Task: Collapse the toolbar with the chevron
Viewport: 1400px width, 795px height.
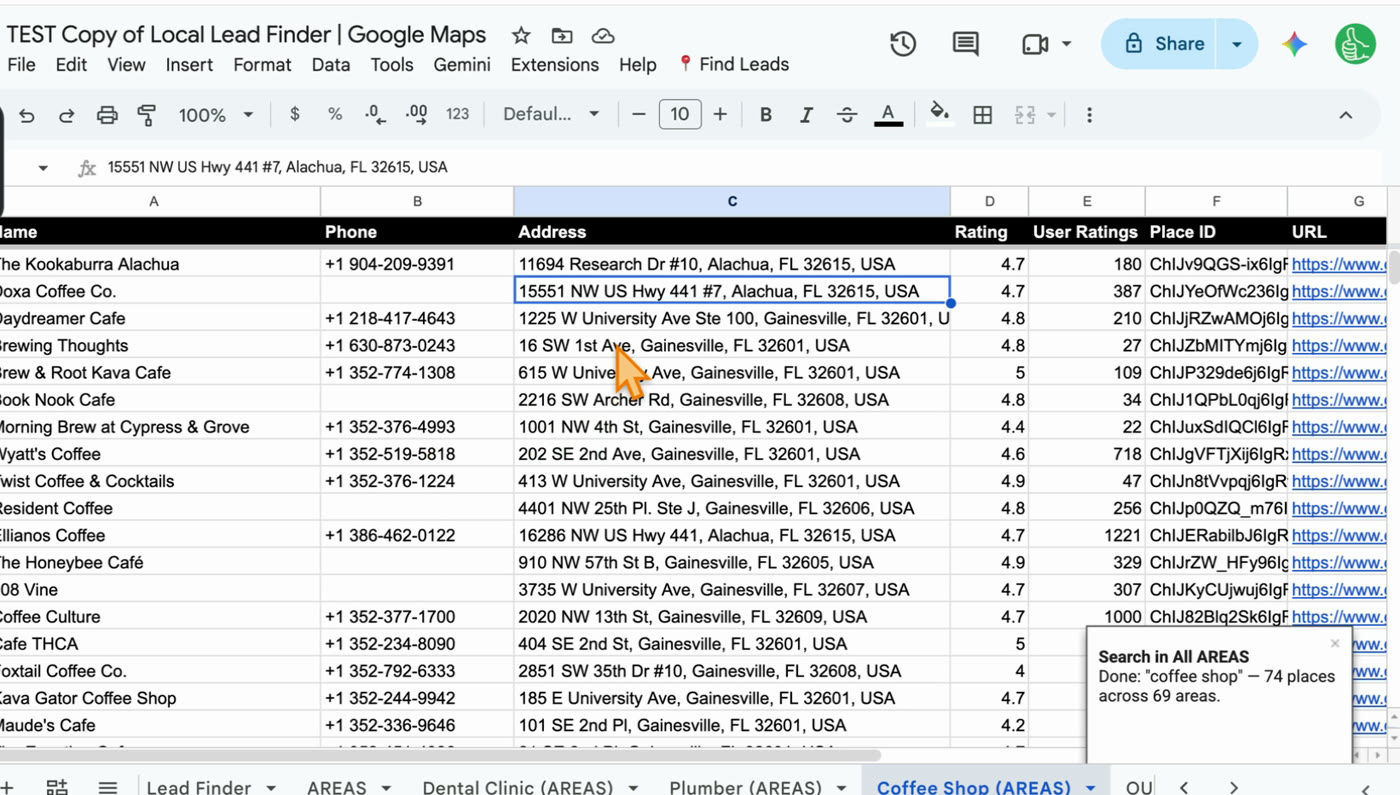Action: coord(1346,115)
